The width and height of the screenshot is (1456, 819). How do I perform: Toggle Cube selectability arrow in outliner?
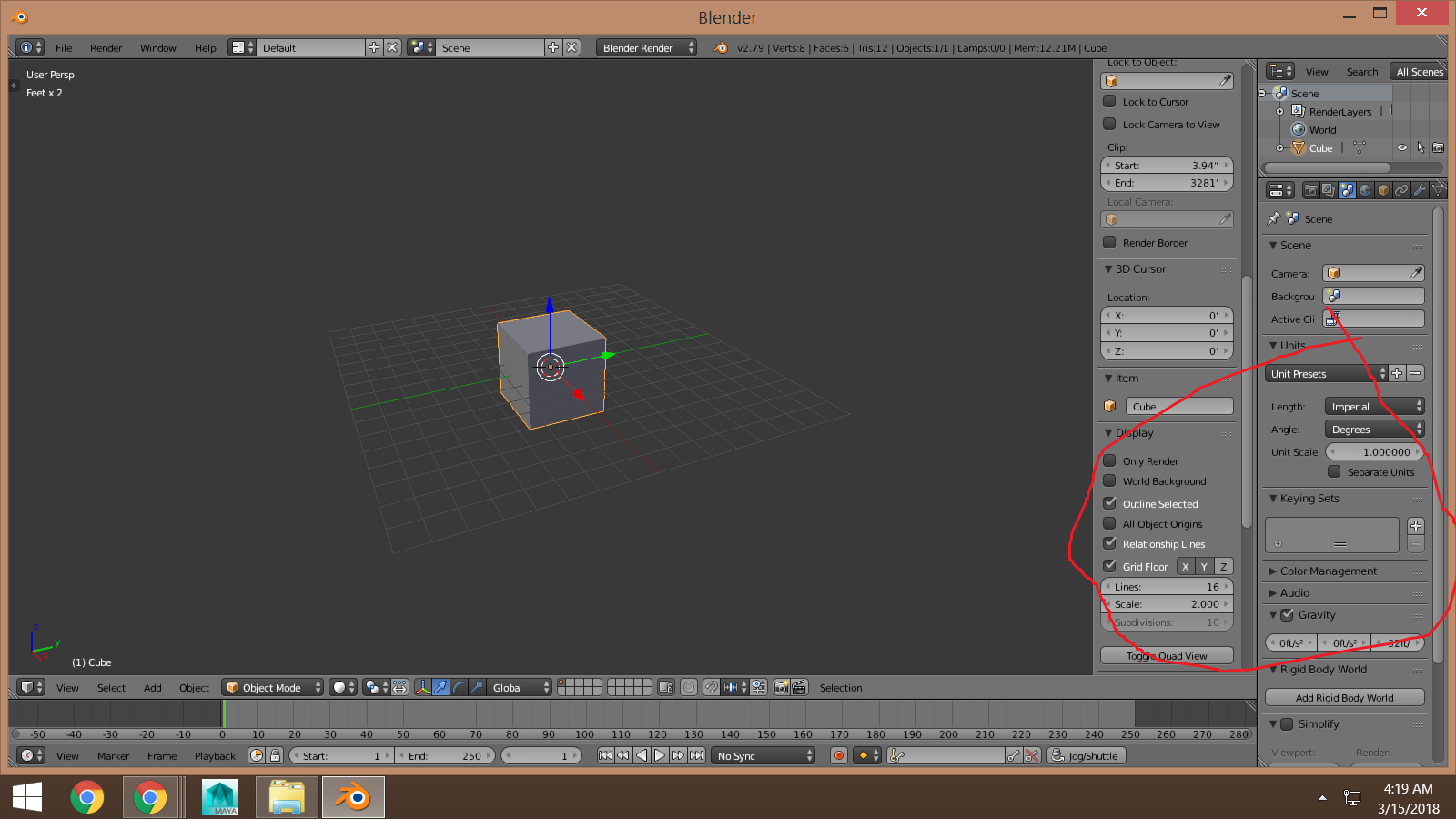point(1421,147)
